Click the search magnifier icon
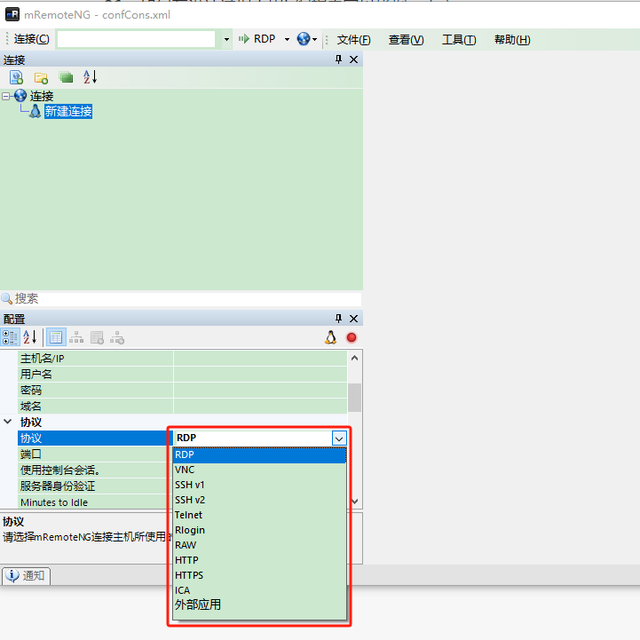Viewport: 640px width, 640px height. (x=7, y=298)
